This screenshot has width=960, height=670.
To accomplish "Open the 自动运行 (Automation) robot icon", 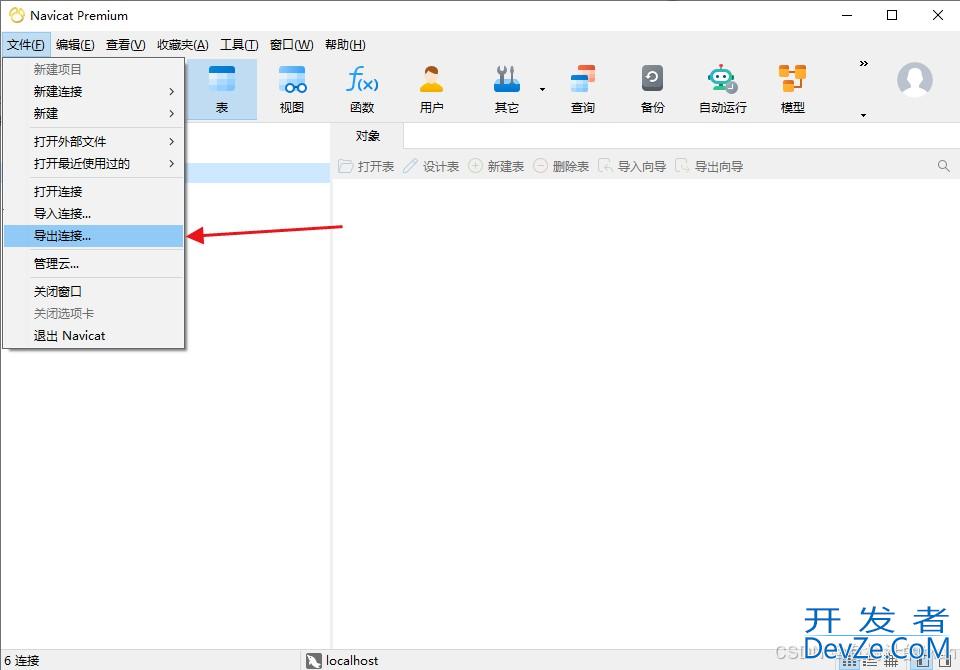I will (722, 89).
